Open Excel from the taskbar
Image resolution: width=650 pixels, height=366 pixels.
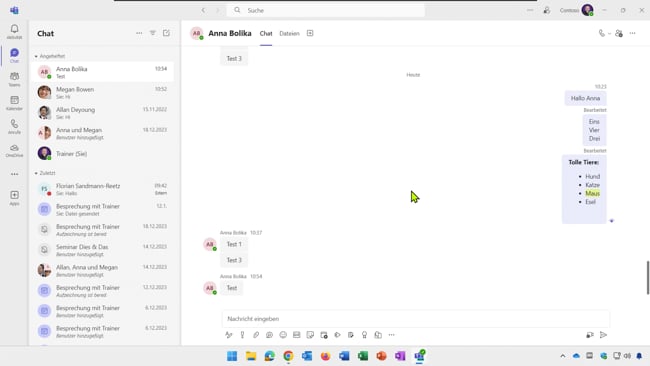[x=363, y=356]
